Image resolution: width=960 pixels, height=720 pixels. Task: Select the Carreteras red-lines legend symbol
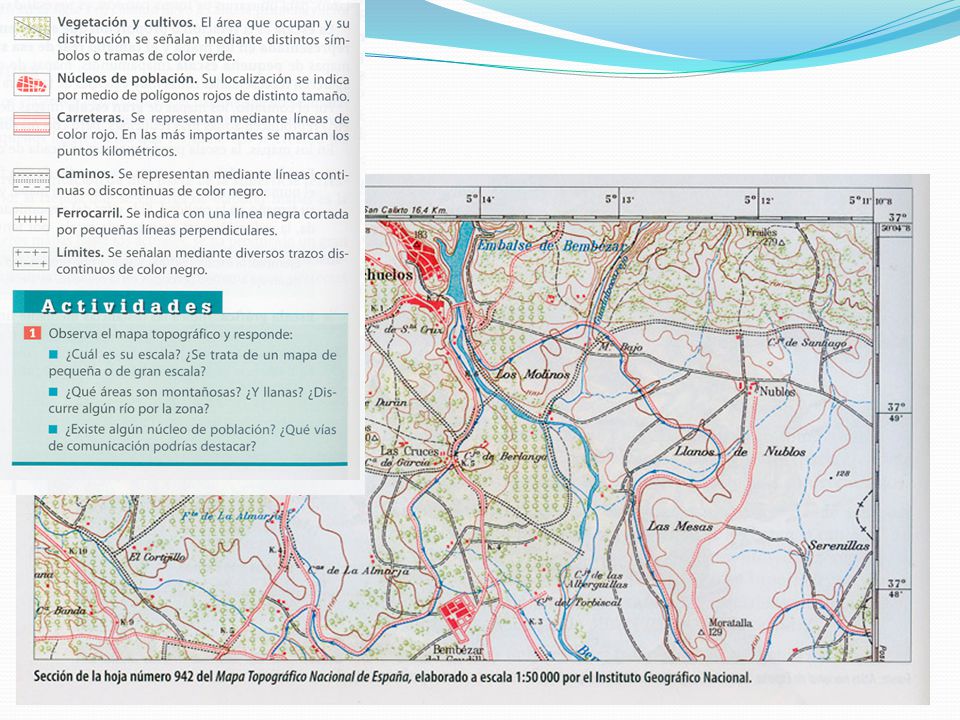pyautogui.click(x=32, y=123)
